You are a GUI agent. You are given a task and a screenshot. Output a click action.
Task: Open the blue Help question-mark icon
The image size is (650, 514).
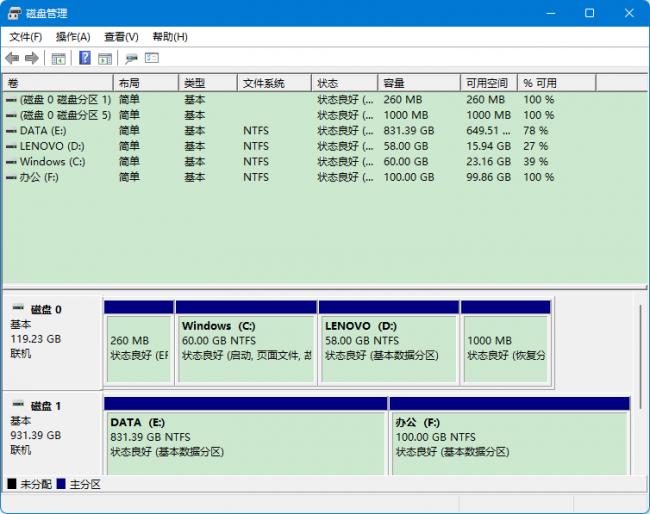click(x=85, y=58)
